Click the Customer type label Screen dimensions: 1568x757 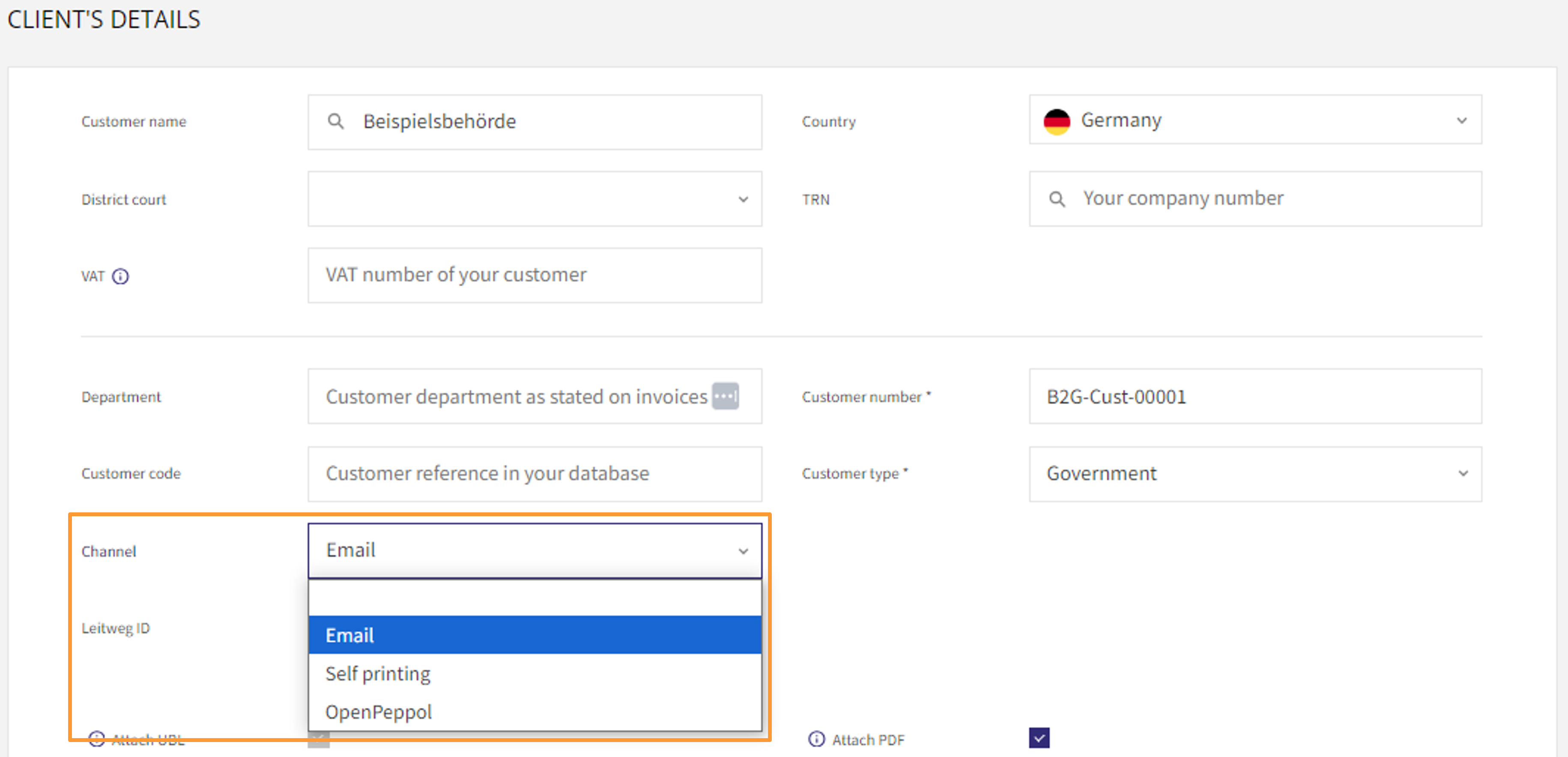(x=854, y=473)
